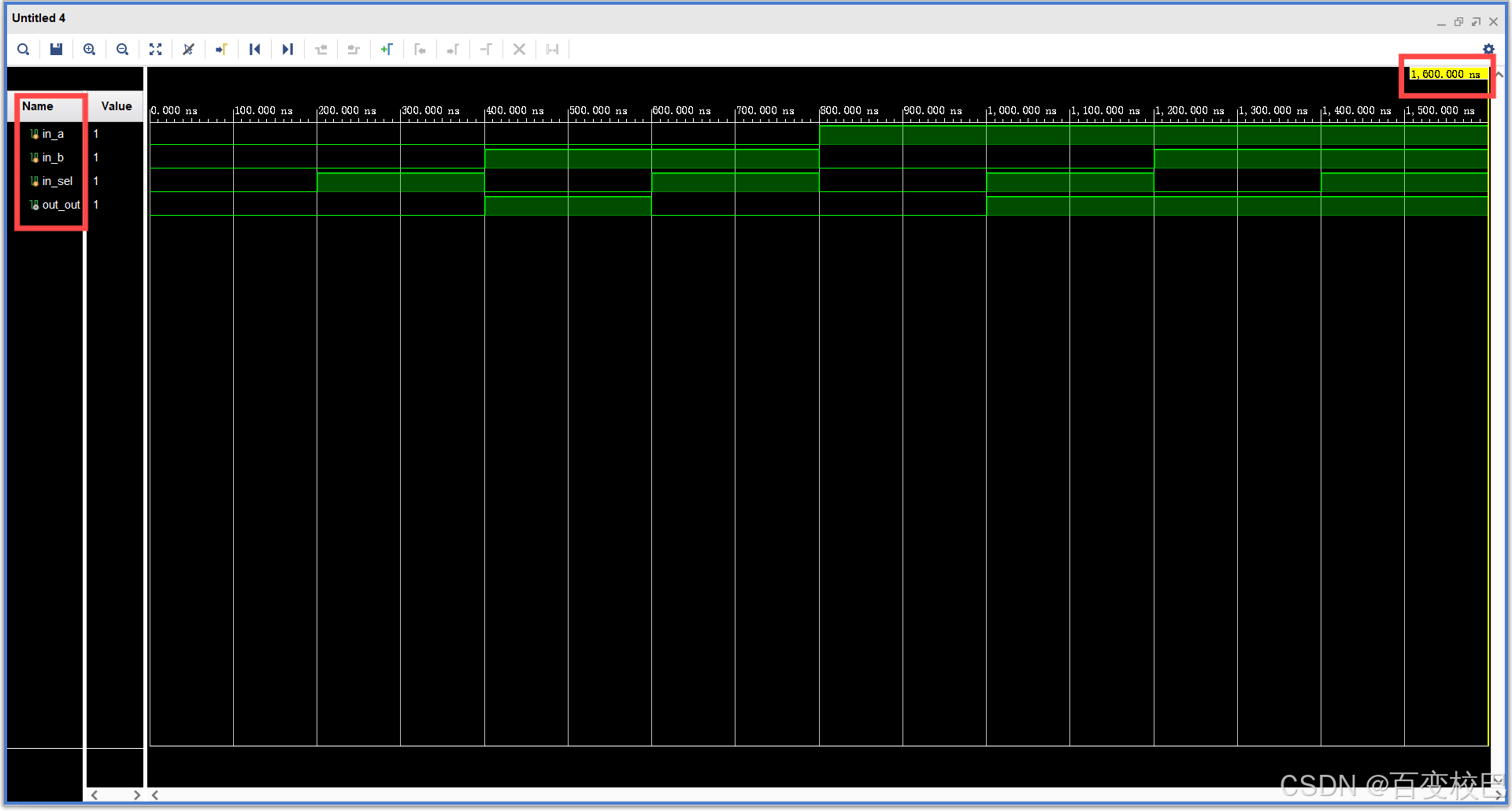Click the Zoom Fit icon
The width and height of the screenshot is (1512, 811).
point(156,50)
